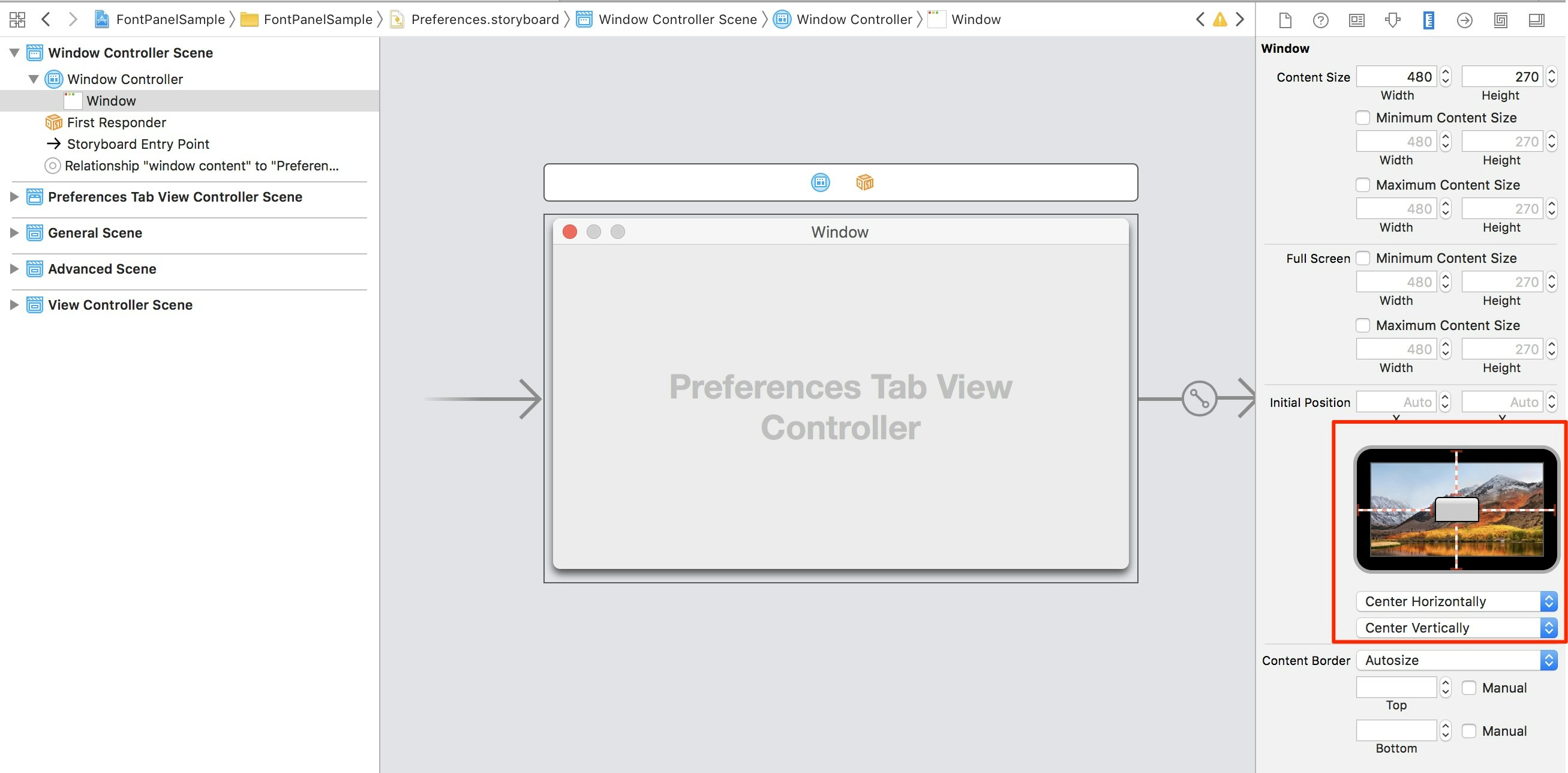Open the Content Border Autosize dropdown
Image resolution: width=1568 pixels, height=773 pixels.
(x=1456, y=660)
